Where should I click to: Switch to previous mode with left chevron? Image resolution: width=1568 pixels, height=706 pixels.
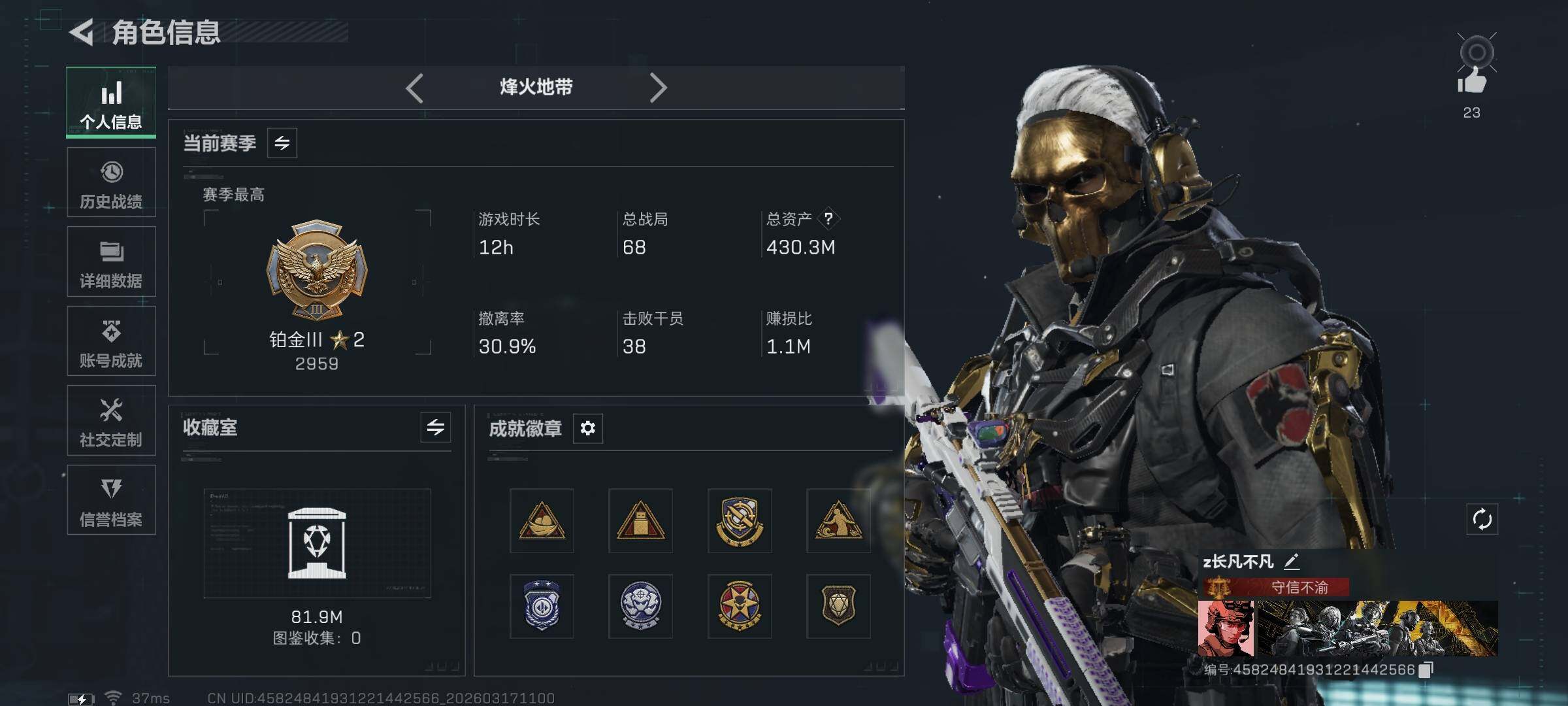415,88
